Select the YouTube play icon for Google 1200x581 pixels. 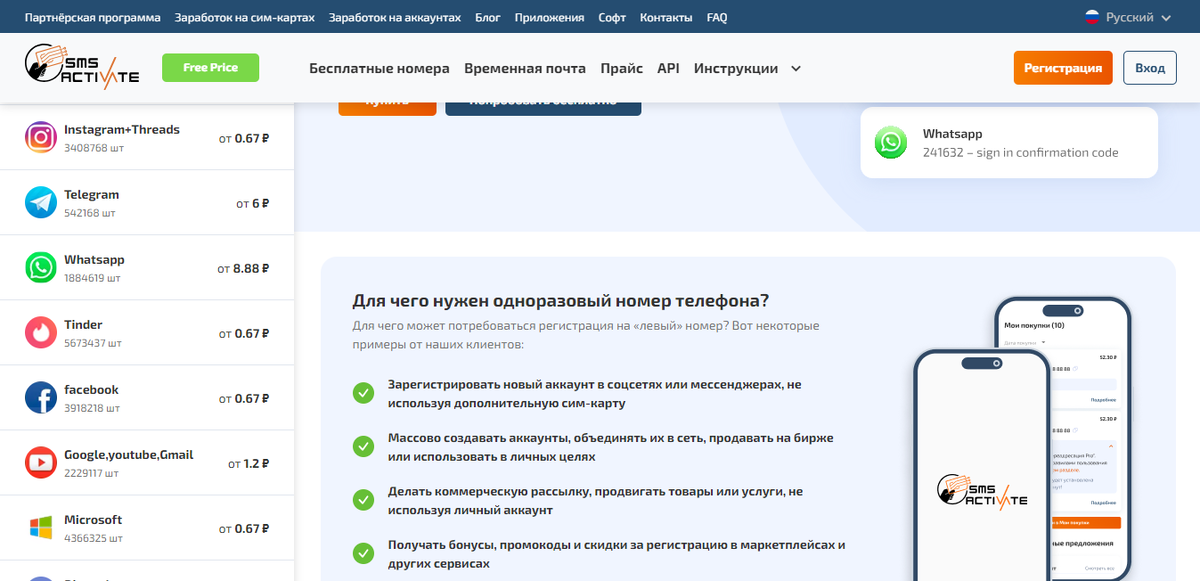pos(41,463)
